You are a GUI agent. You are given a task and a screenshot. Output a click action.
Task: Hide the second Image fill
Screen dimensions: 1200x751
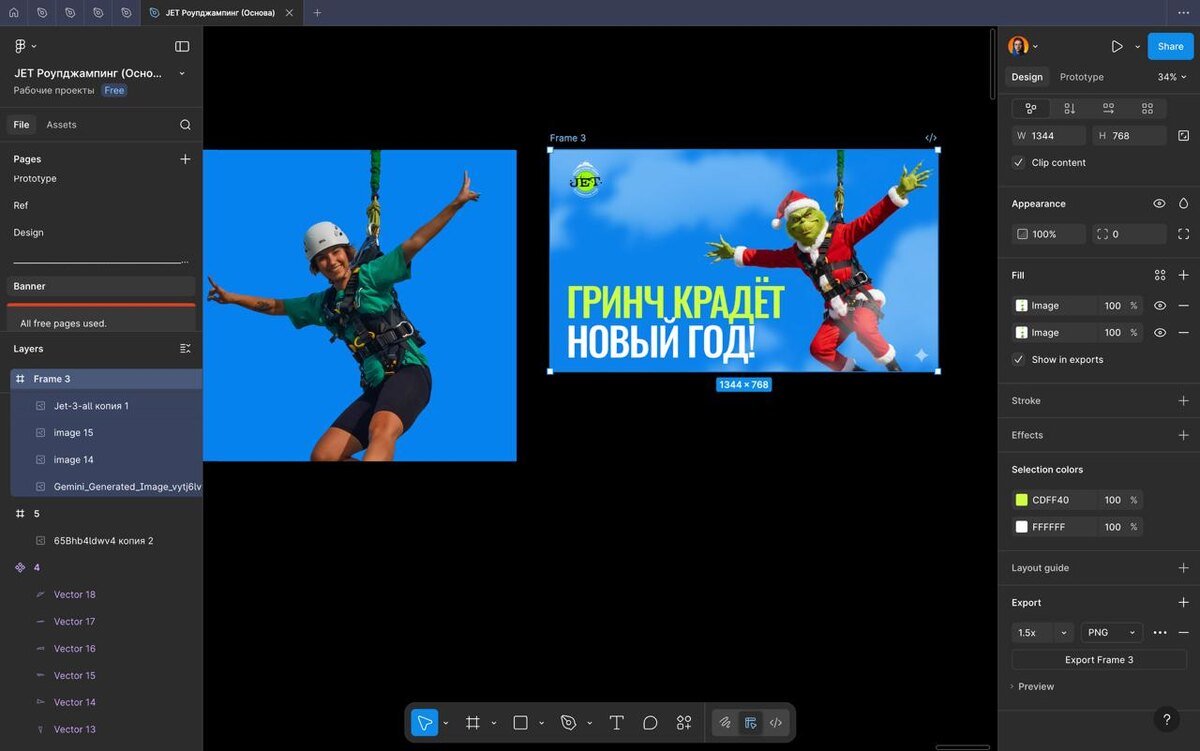pos(1160,332)
